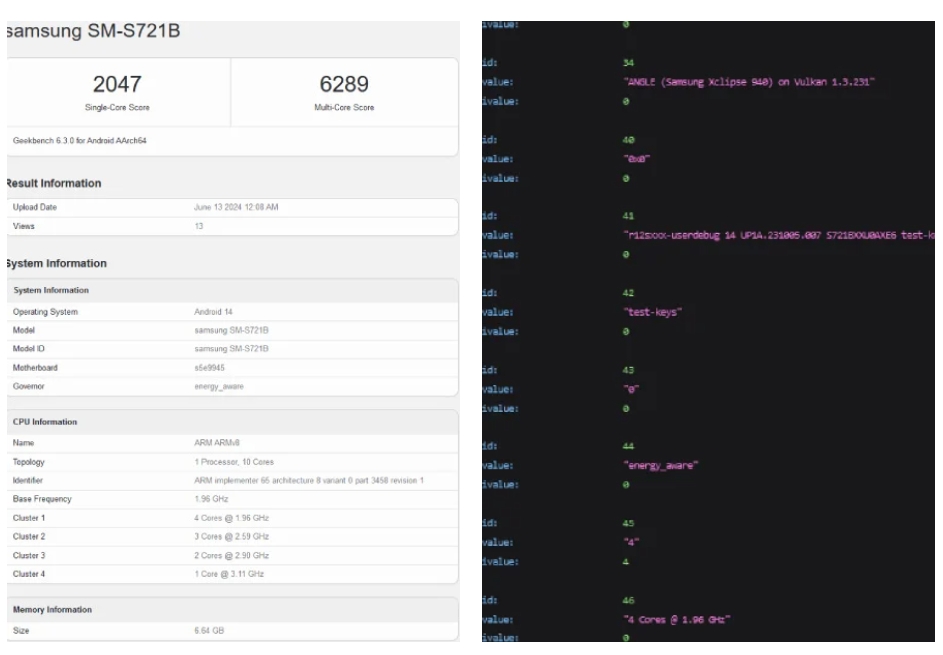The height and width of the screenshot is (655, 943).
Task: Click the "4" string value in terminal
Action: [631, 543]
